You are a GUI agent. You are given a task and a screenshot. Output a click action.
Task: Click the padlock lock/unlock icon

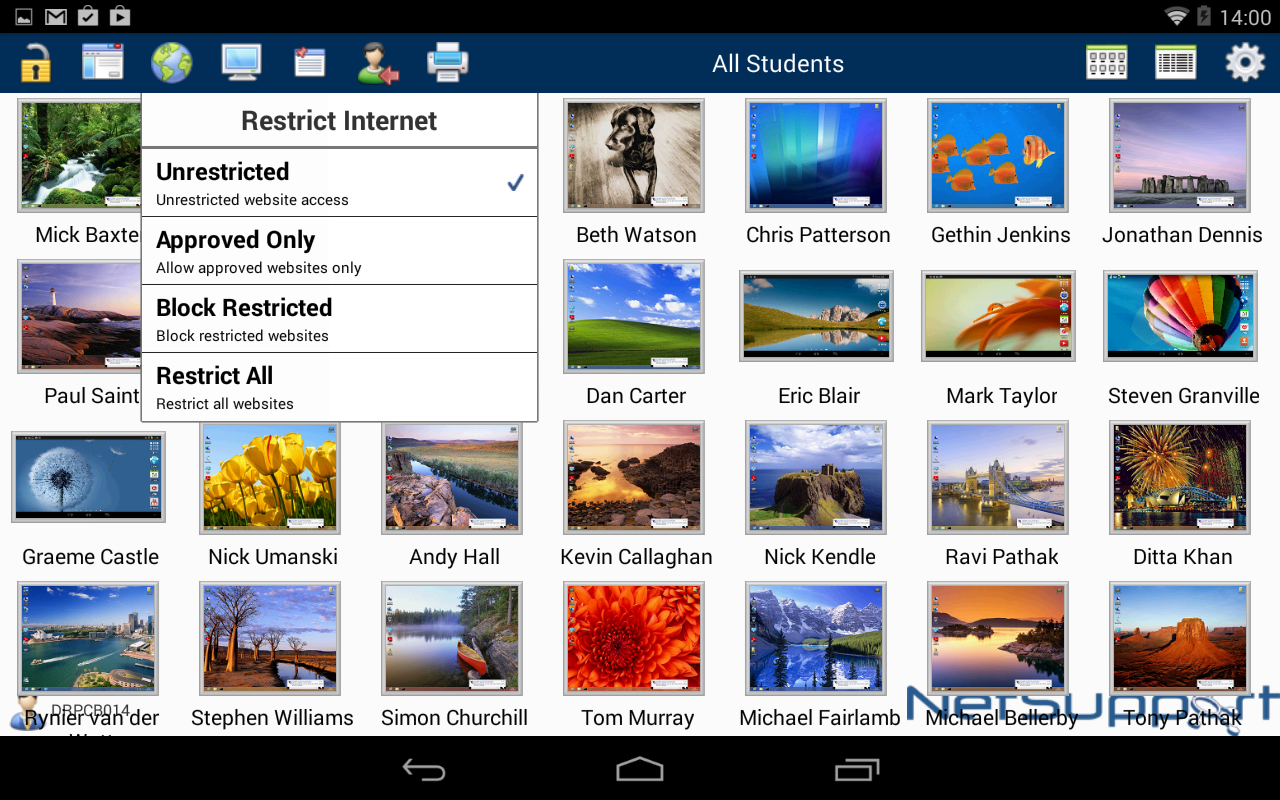(35, 64)
